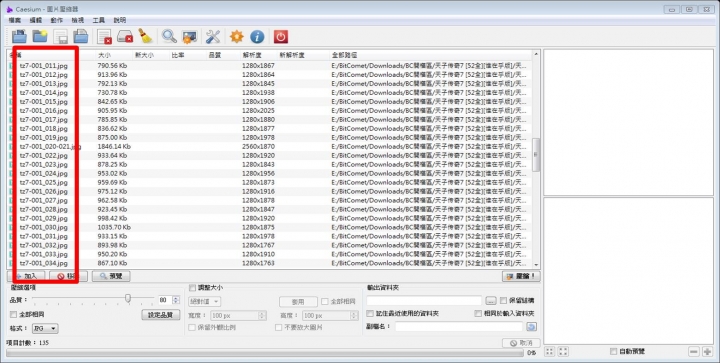
Task: Click the 設定品質 button
Action: pyautogui.click(x=161, y=315)
